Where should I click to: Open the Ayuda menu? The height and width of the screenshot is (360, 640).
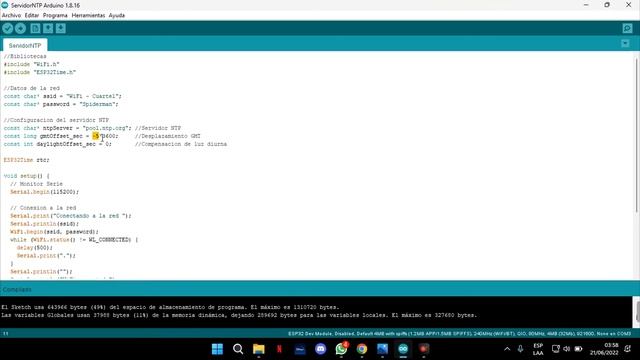[117, 15]
